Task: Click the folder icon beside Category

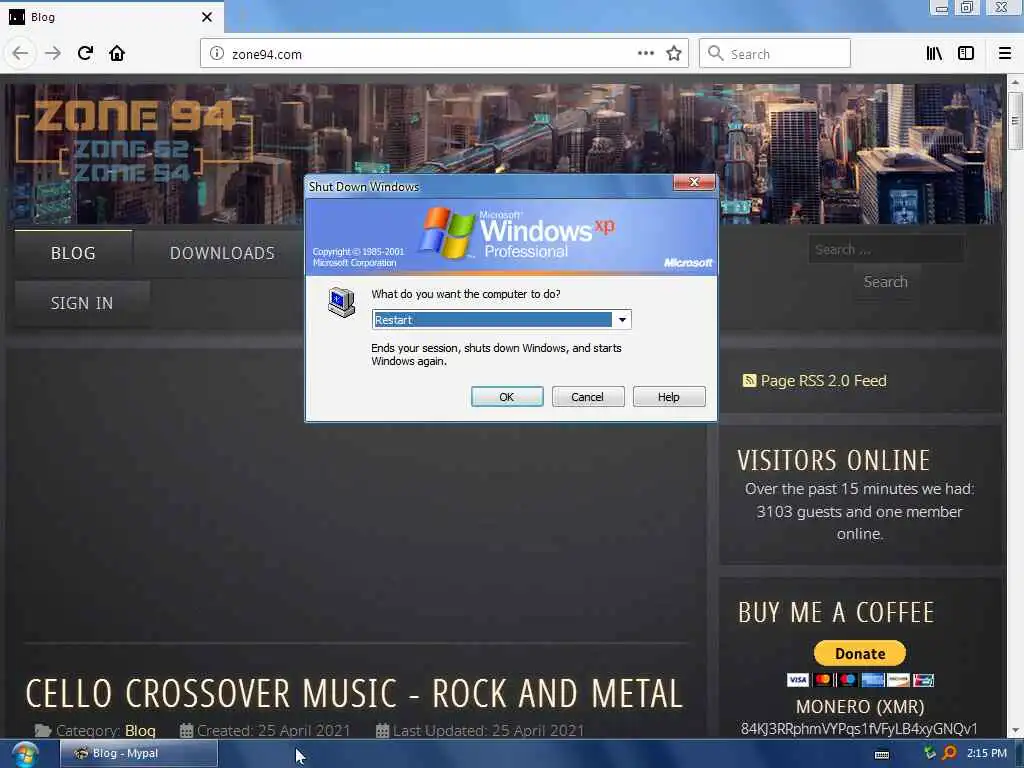Action: (43, 731)
